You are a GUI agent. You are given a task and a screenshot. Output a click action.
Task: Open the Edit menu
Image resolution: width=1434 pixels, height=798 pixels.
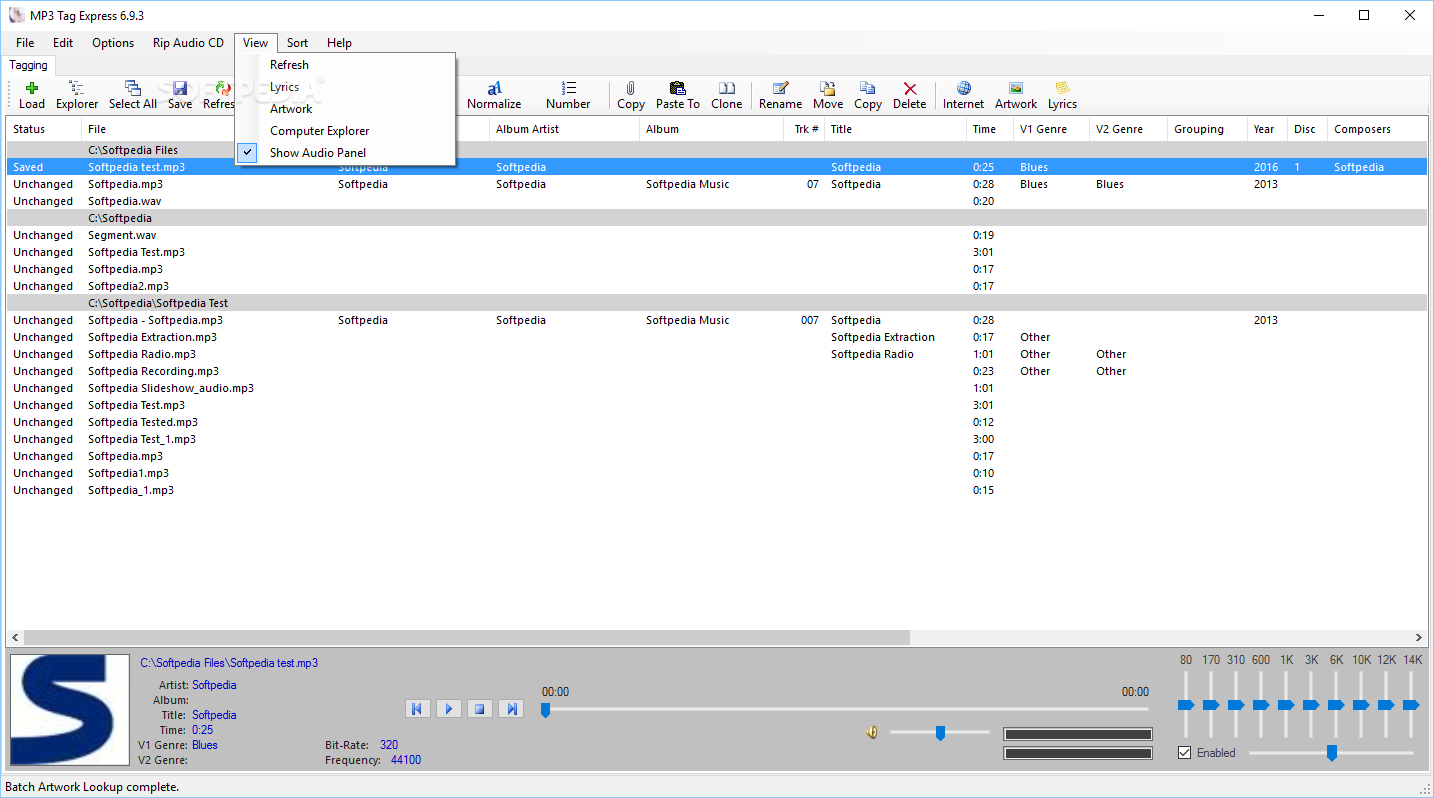63,43
